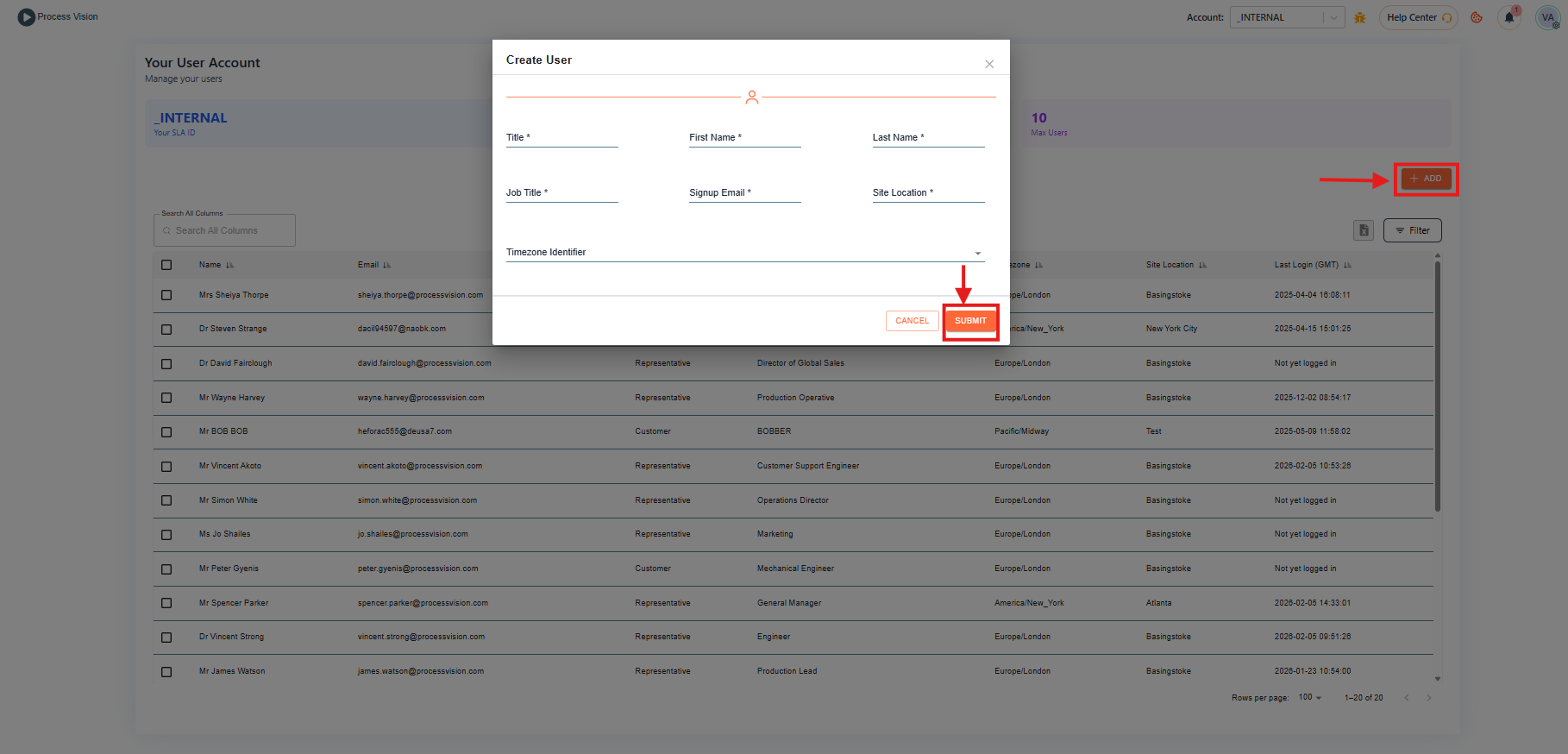Screen dimensions: 1568x754
Task: Cancel the Create User form
Action: [912, 321]
